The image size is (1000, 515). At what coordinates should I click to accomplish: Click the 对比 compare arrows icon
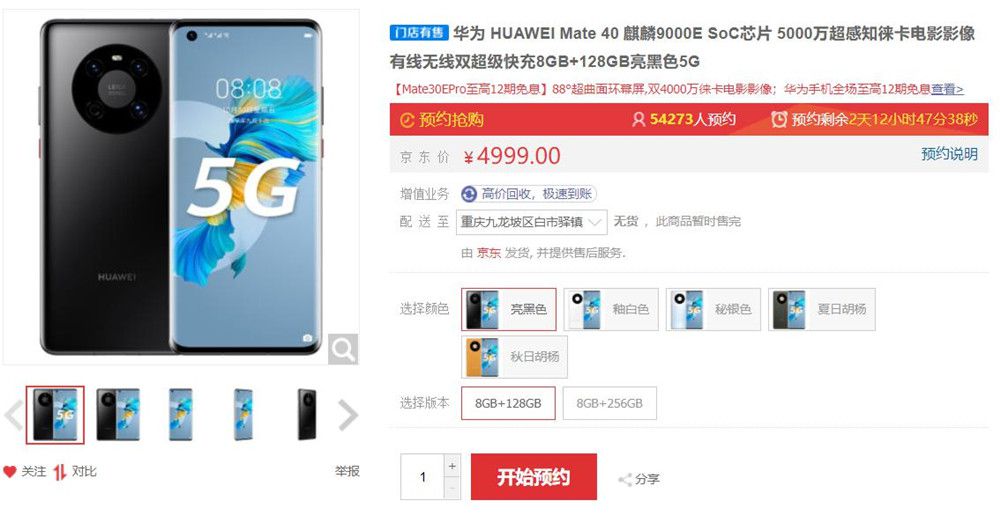tap(60, 472)
